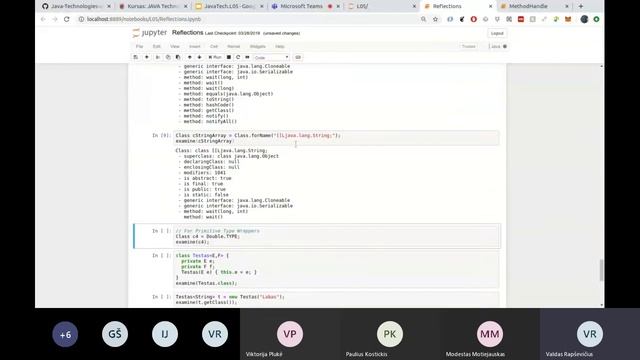Copy selected cells in the Jupyter toolbar
This screenshot has height=360, width=640.
tap(168, 58)
